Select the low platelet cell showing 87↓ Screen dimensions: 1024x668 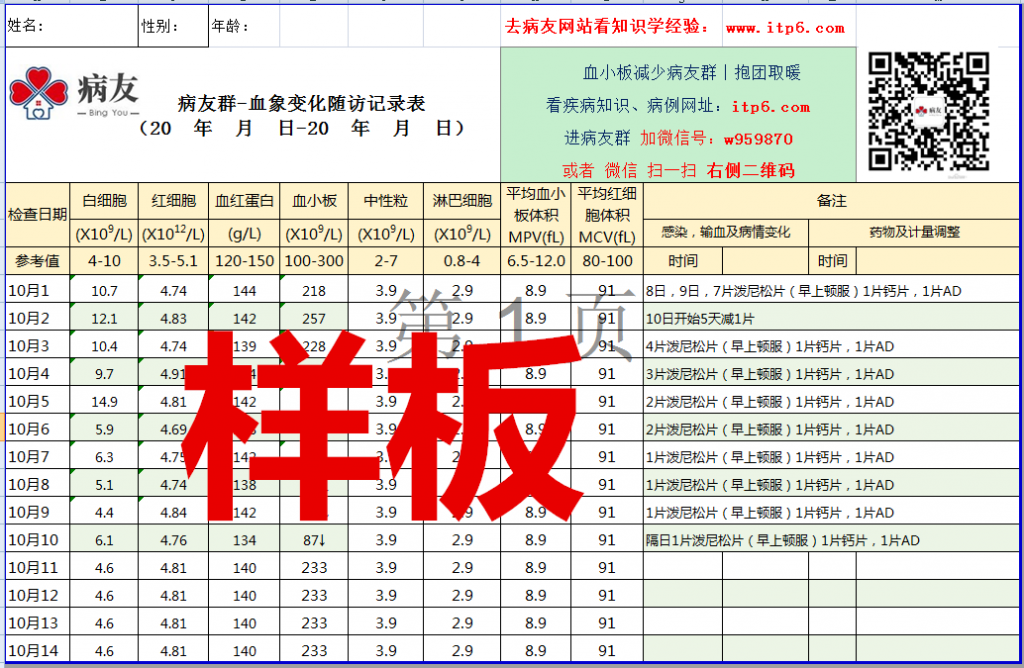coord(314,540)
